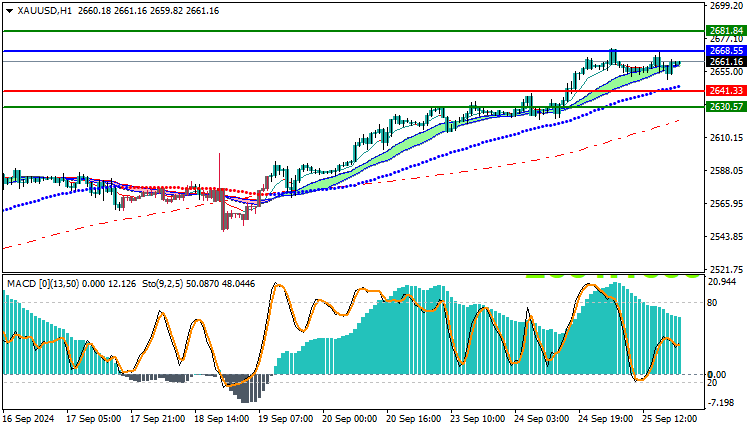Click the 2655.00 price axis value
The height and width of the screenshot is (430, 750).
tap(727, 72)
